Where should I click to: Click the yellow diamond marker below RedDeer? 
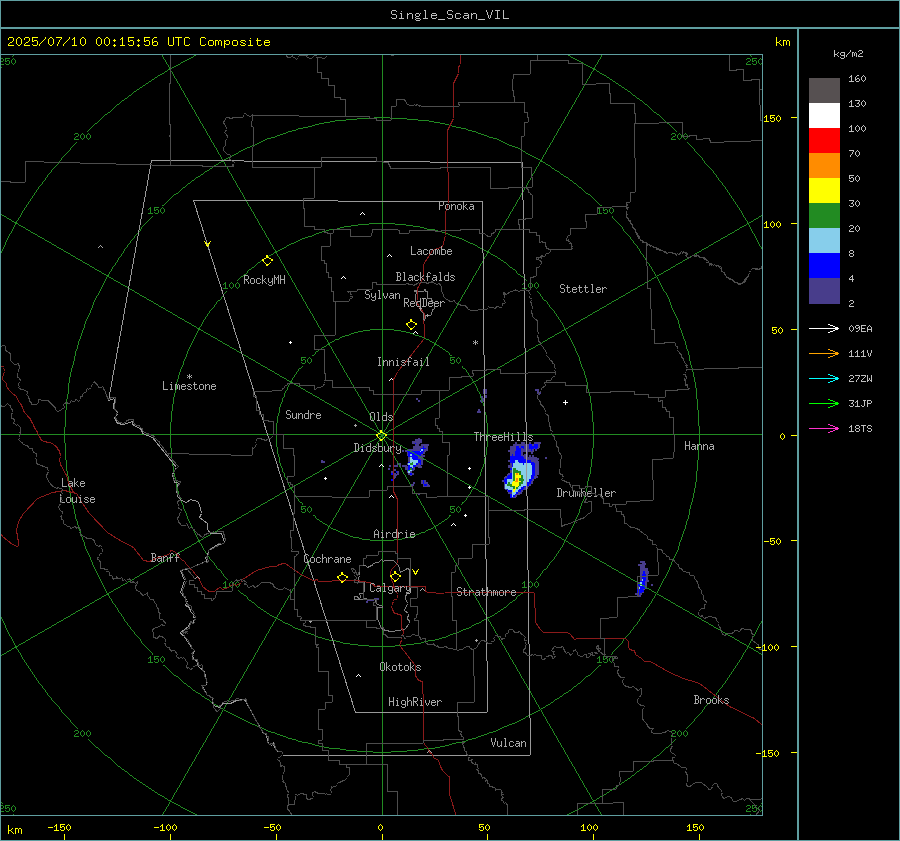coord(411,325)
